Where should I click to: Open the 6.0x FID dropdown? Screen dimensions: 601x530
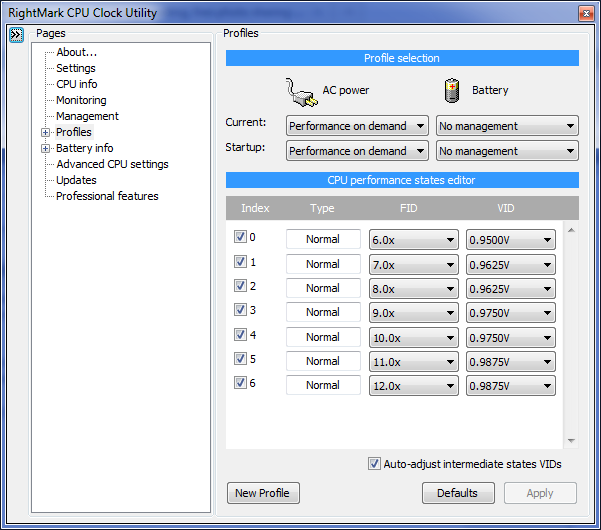tap(414, 240)
